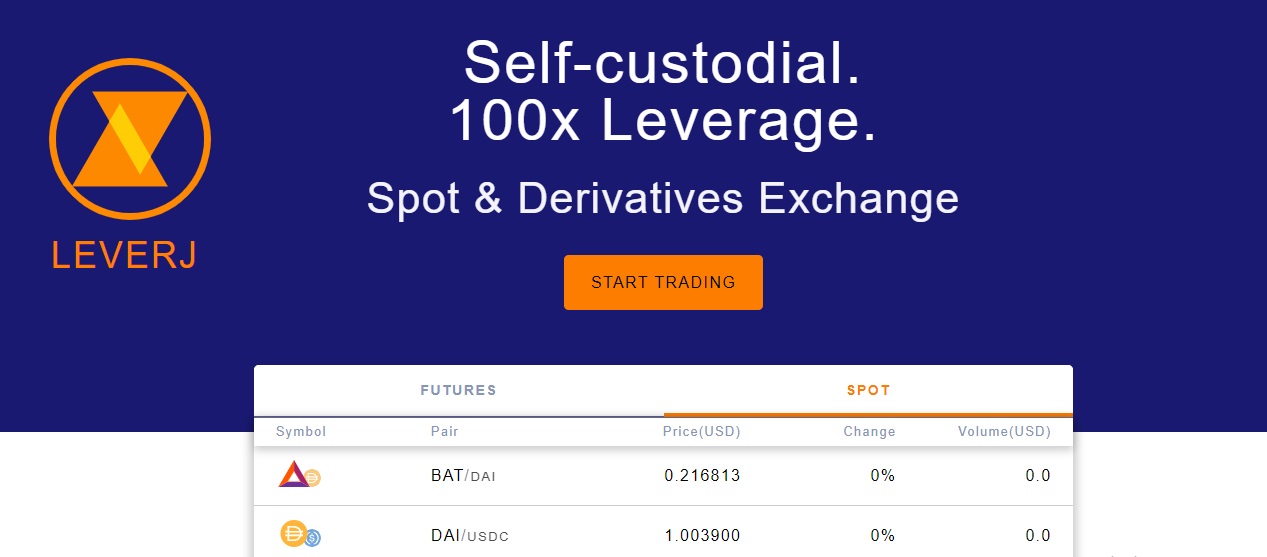Click the 0.0 volume for DAI/USDC
This screenshot has height=557, width=1267.
pos(1038,536)
